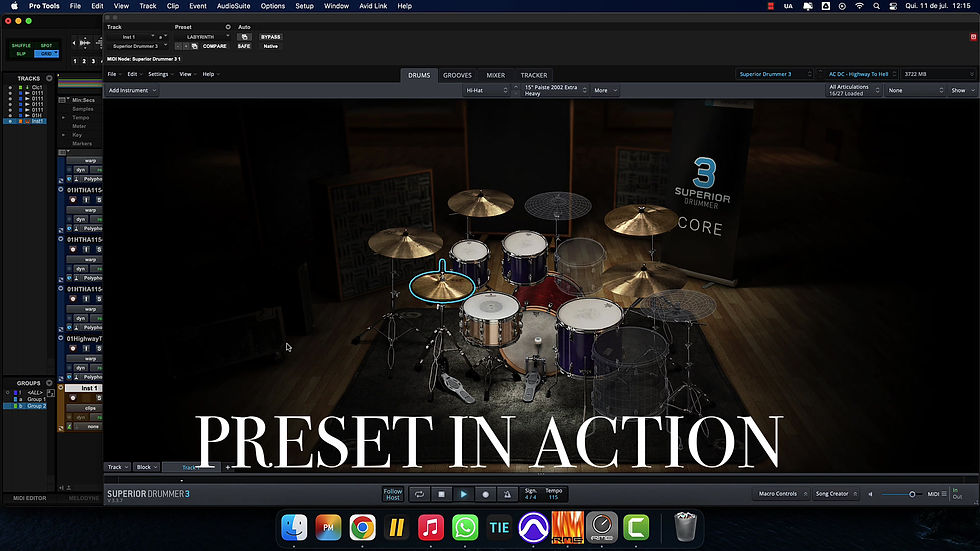Open the All Articulations dropdown
980x551 pixels.
[x=853, y=91]
